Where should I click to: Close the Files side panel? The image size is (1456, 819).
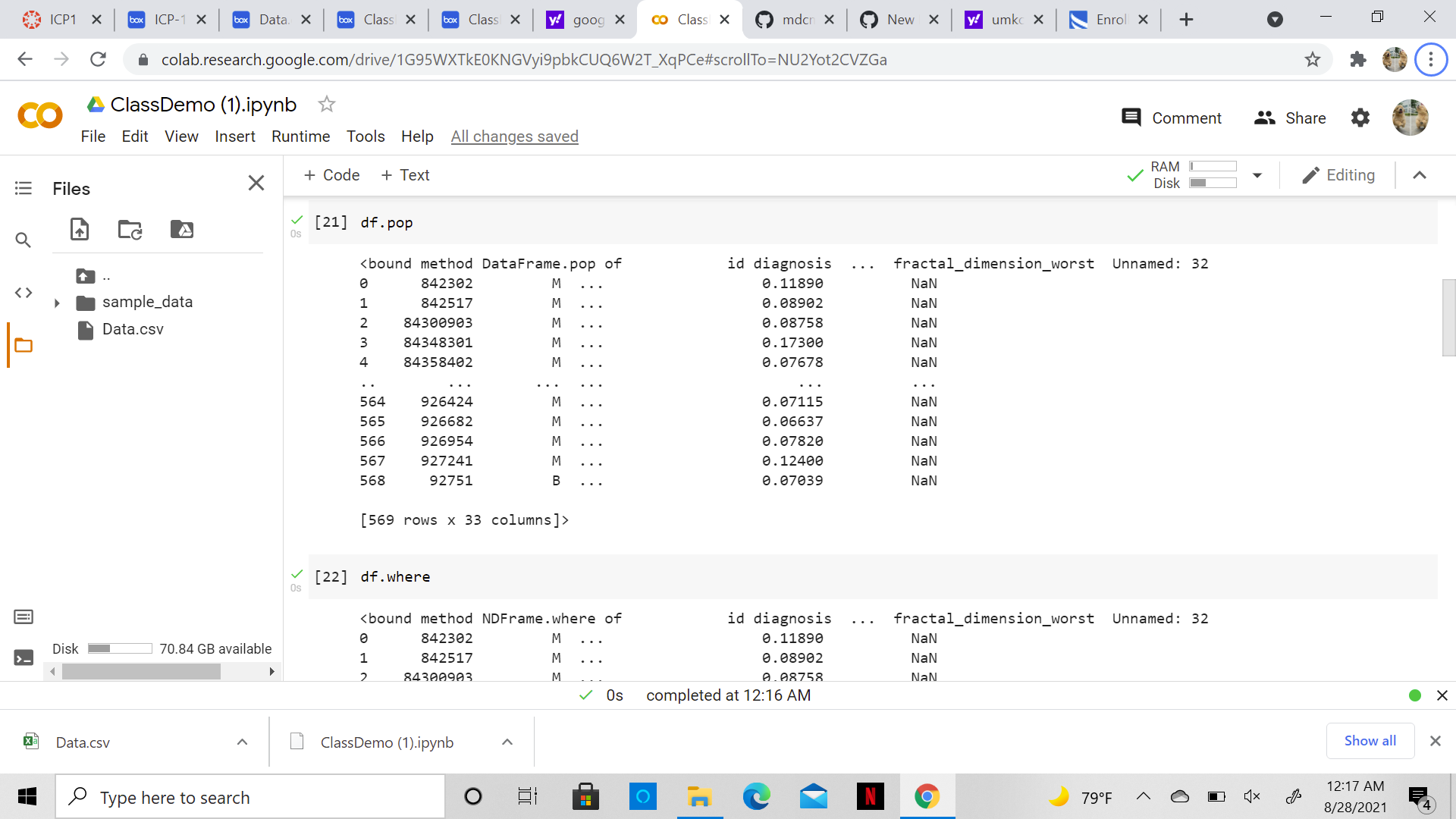[256, 183]
